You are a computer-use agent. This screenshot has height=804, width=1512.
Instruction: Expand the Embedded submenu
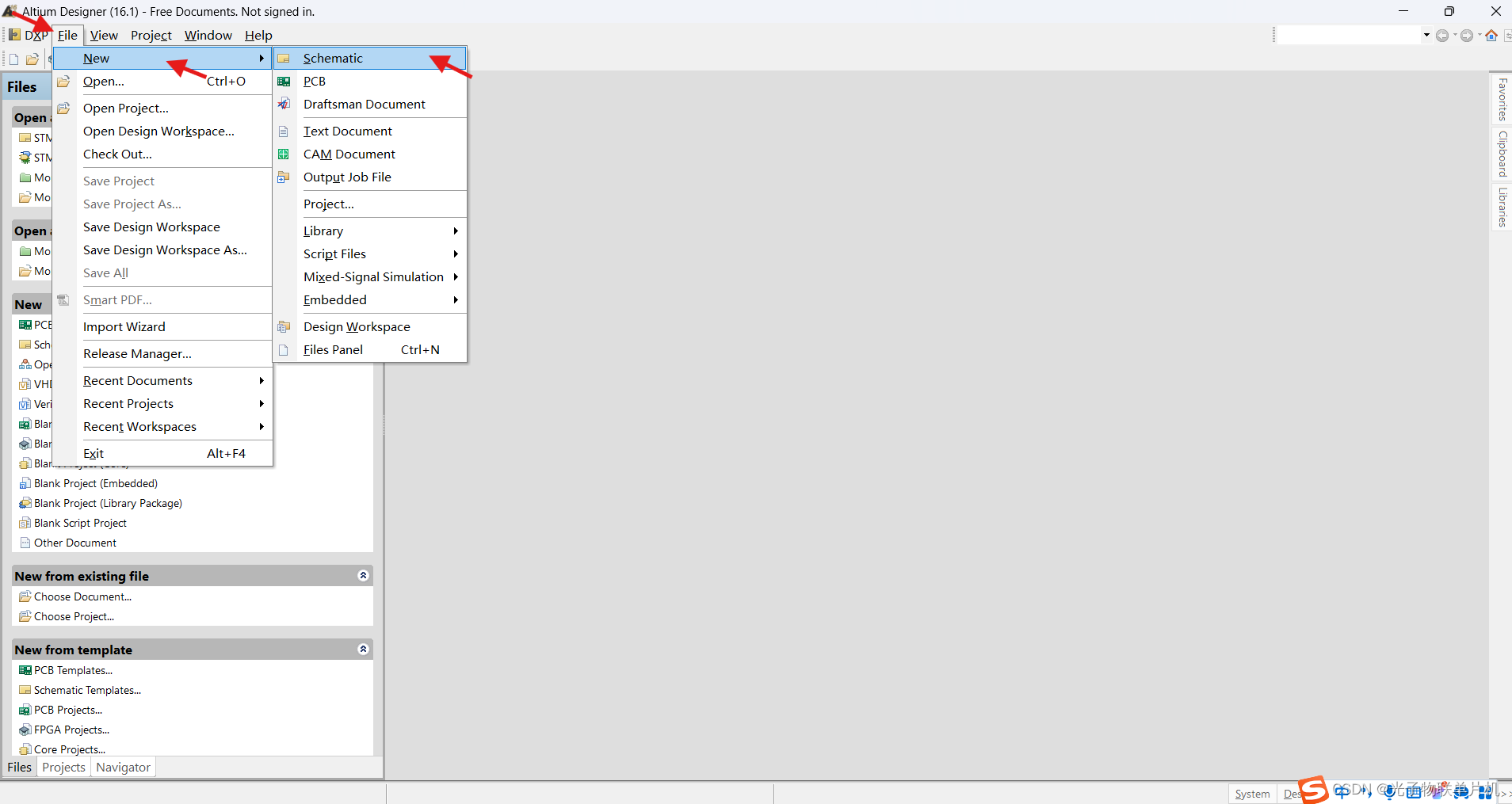click(456, 300)
